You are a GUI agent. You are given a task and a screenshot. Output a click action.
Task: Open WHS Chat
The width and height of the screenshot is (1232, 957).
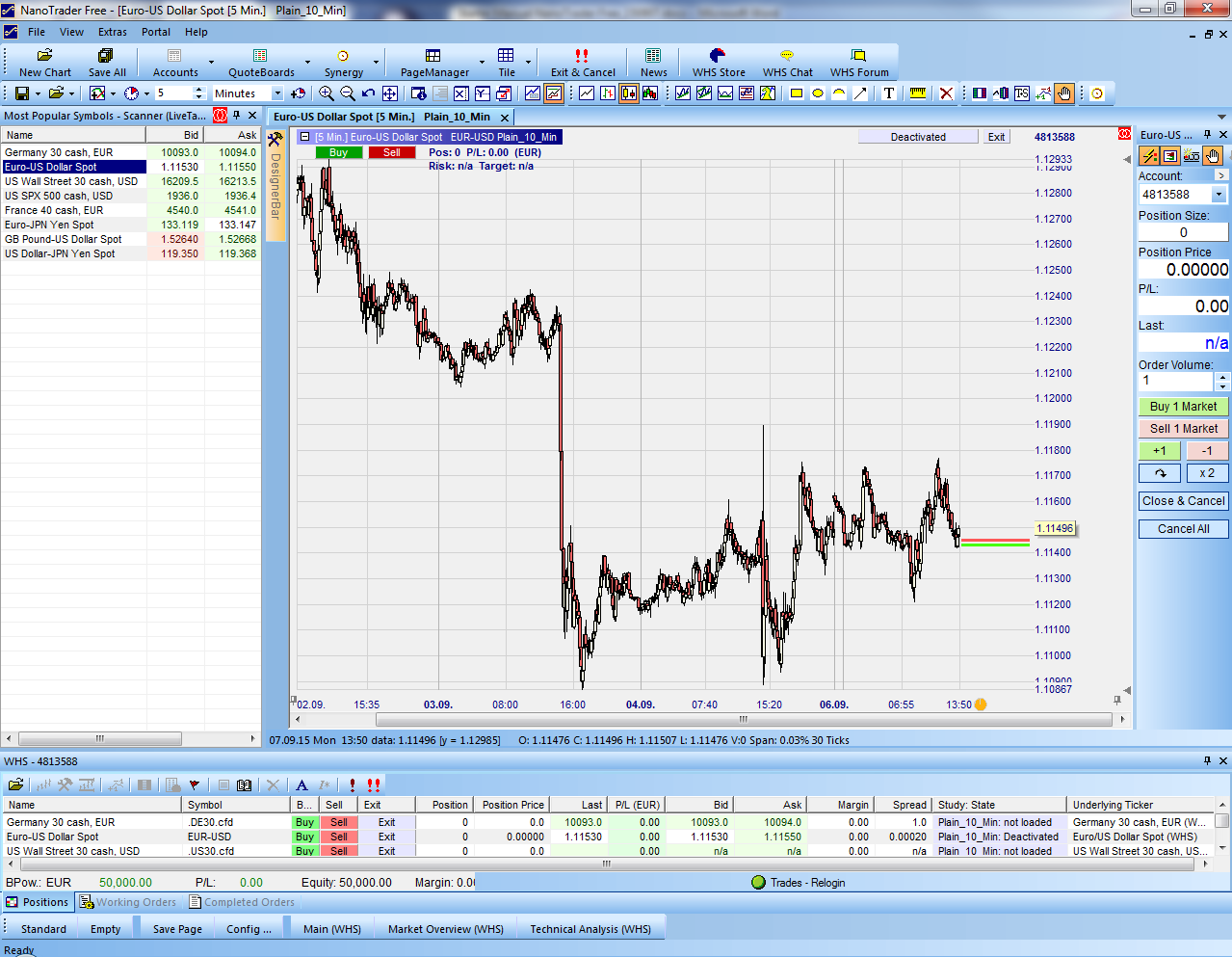click(787, 63)
